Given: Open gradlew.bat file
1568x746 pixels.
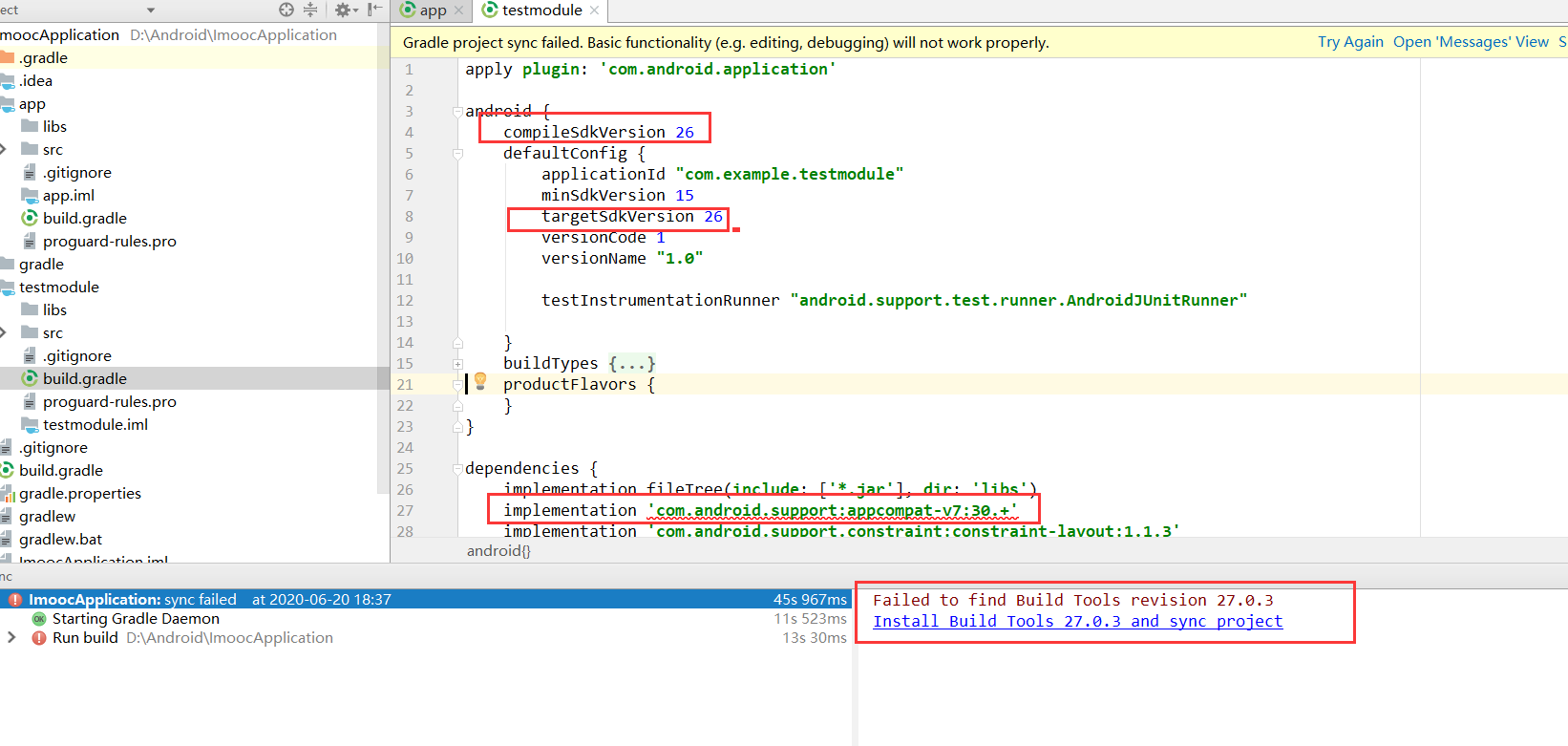Looking at the screenshot, I should tap(60, 539).
